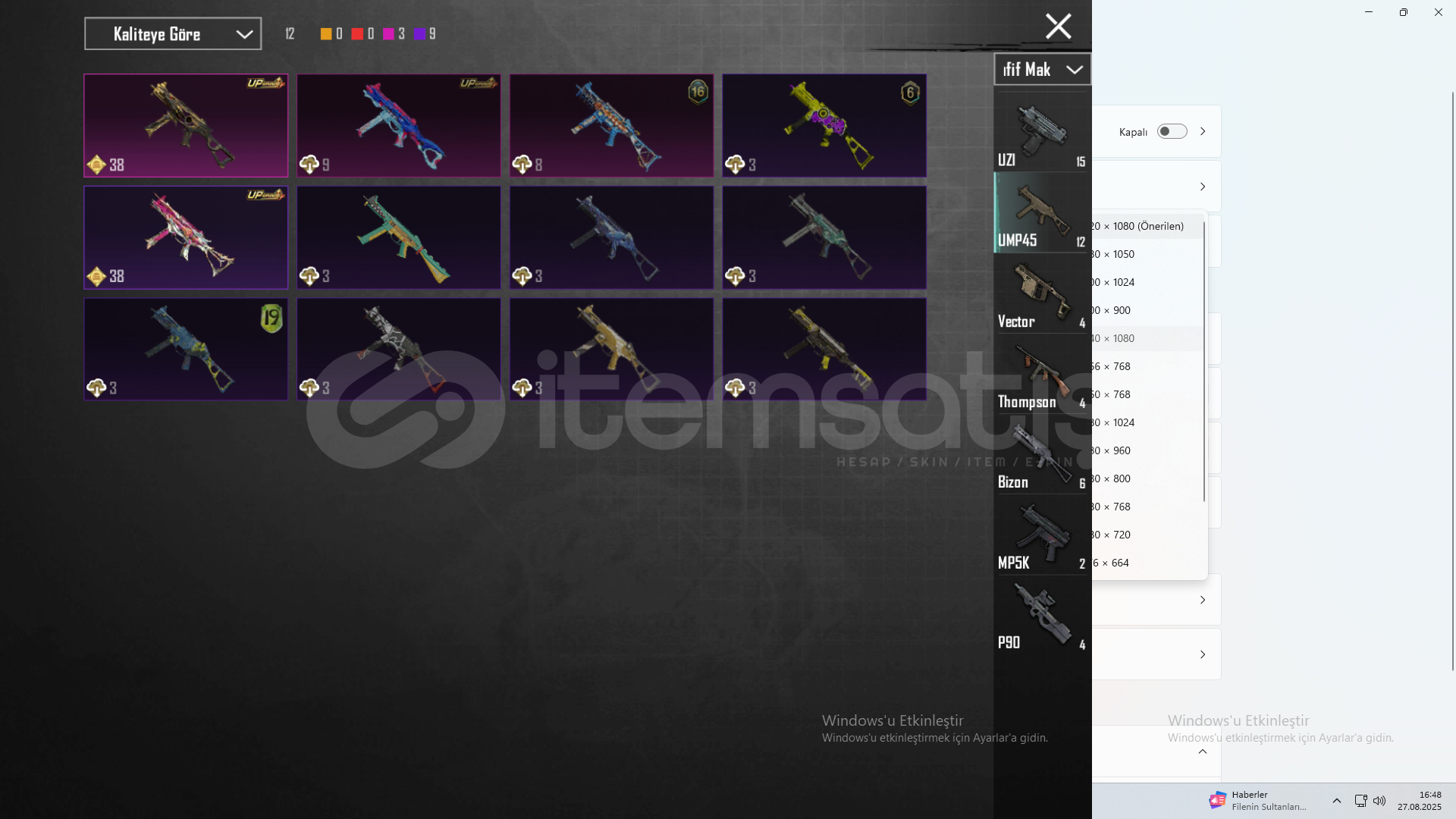
Task: Select the yellow-purple UMP45 skin with badge 6
Action: tap(824, 126)
